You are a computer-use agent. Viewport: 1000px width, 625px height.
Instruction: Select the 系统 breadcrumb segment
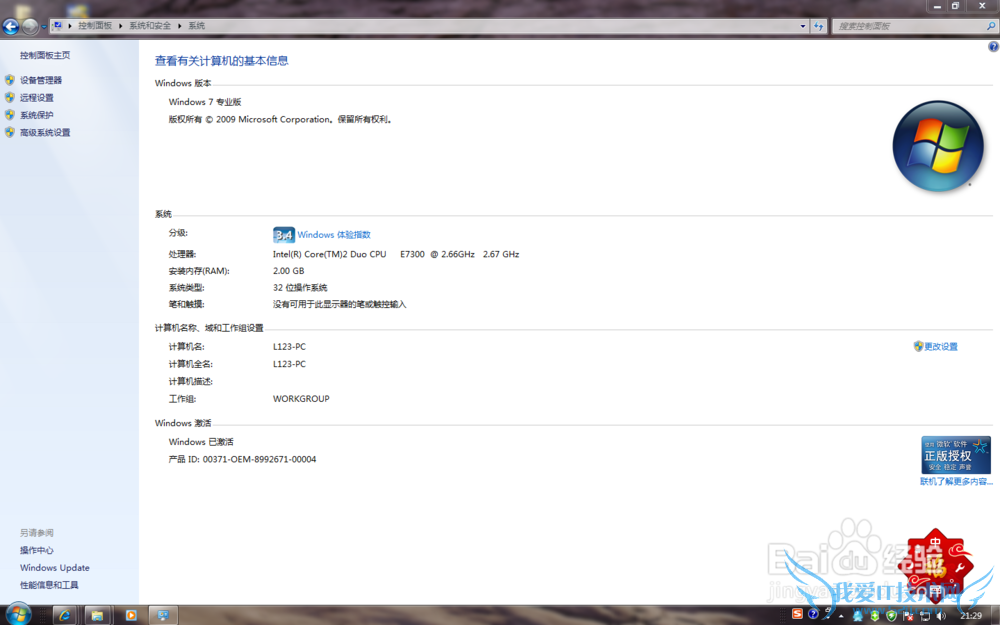pos(196,26)
